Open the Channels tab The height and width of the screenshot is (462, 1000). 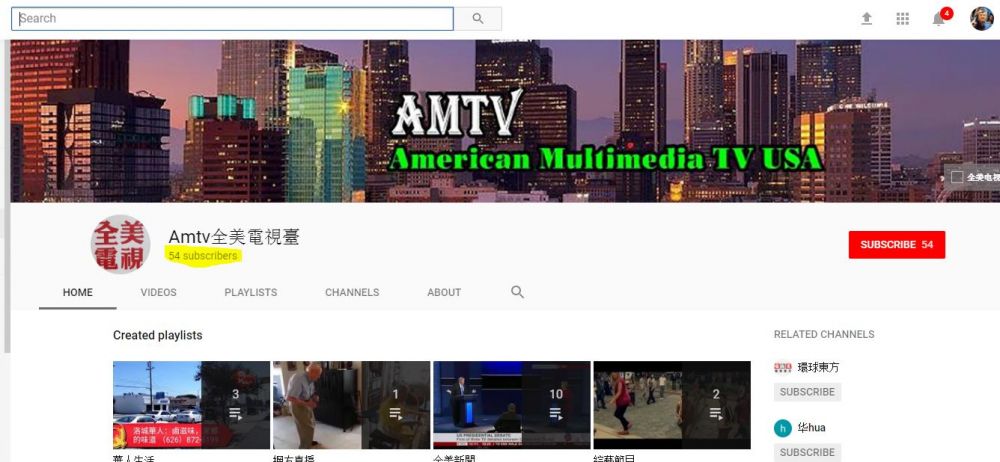352,293
